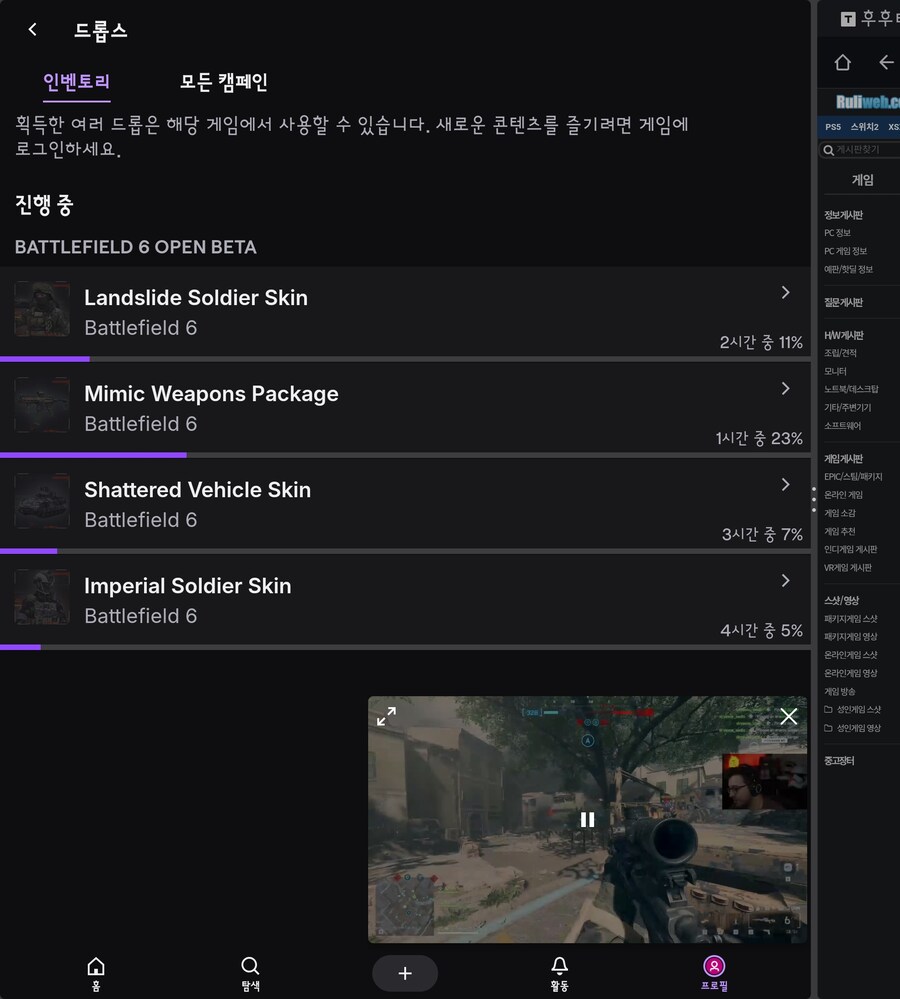Image resolution: width=900 pixels, height=999 pixels.
Task: Open the 활동 bell notifications icon
Action: tap(559, 971)
